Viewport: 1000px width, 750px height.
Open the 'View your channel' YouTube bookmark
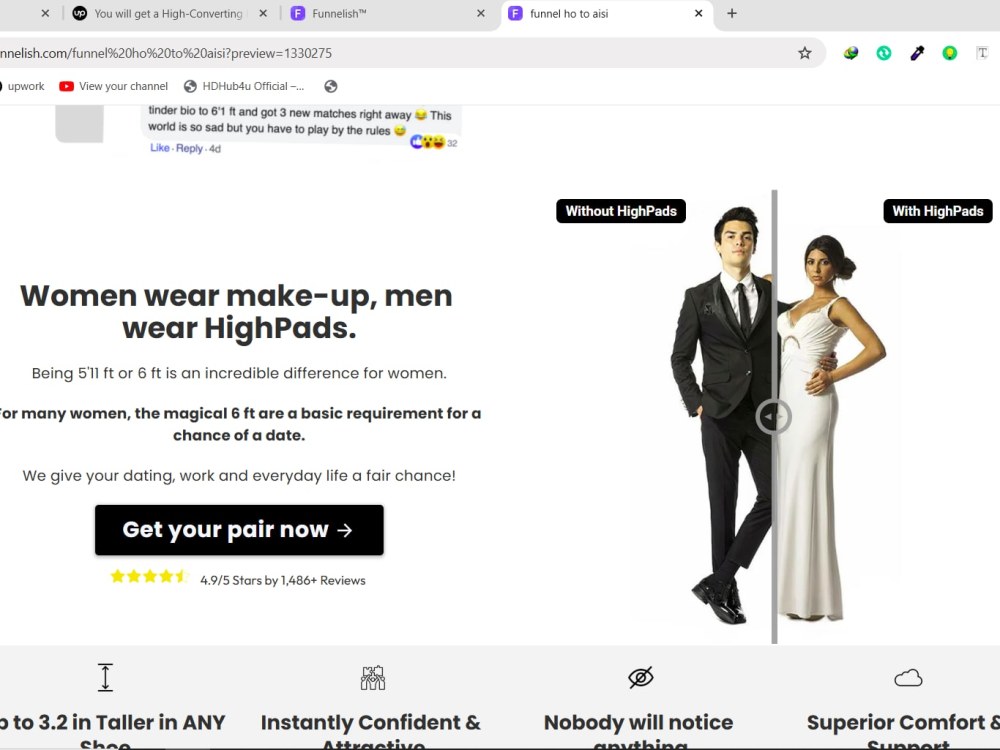tap(114, 86)
